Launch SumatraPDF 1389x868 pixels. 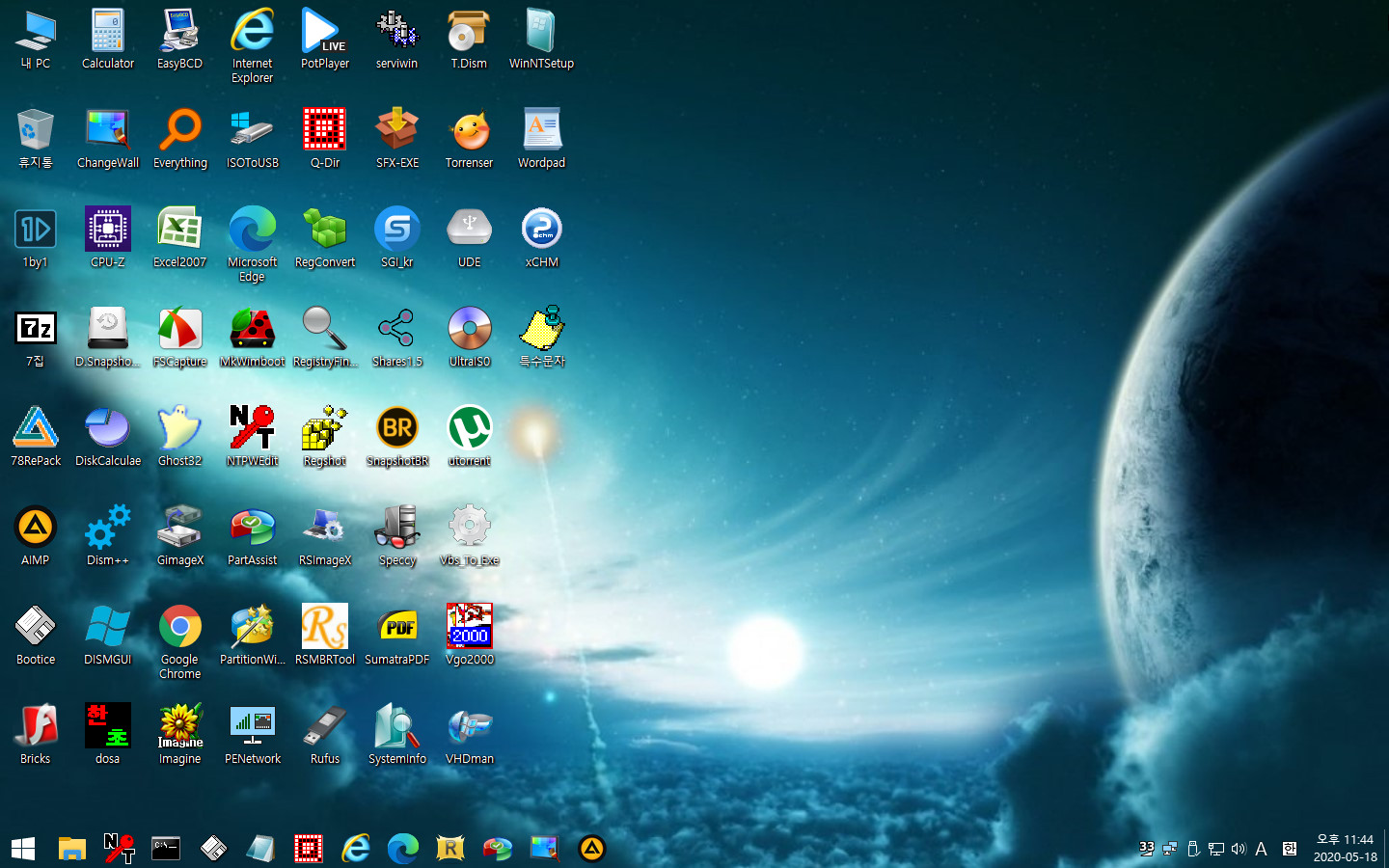(397, 636)
